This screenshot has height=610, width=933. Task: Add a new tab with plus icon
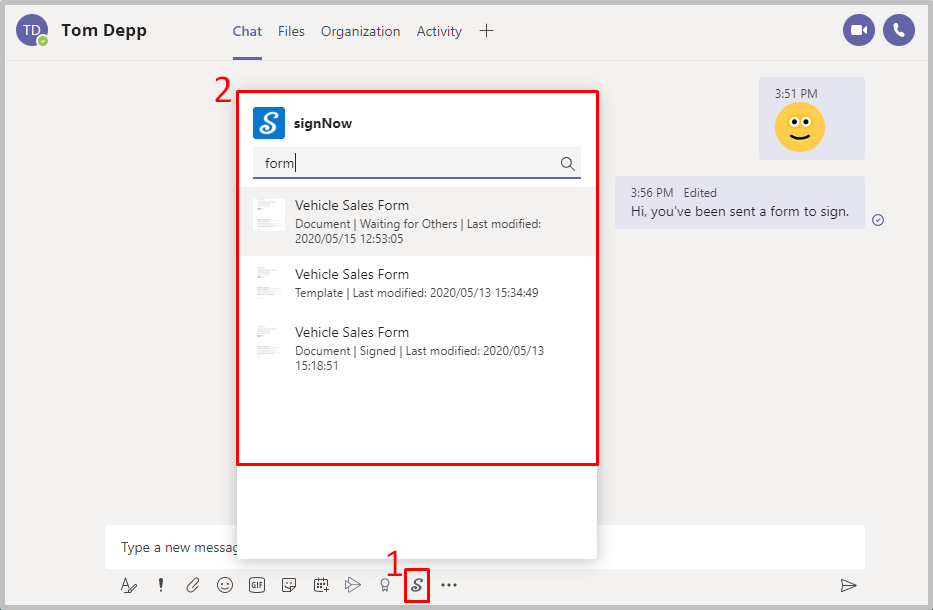[x=487, y=31]
